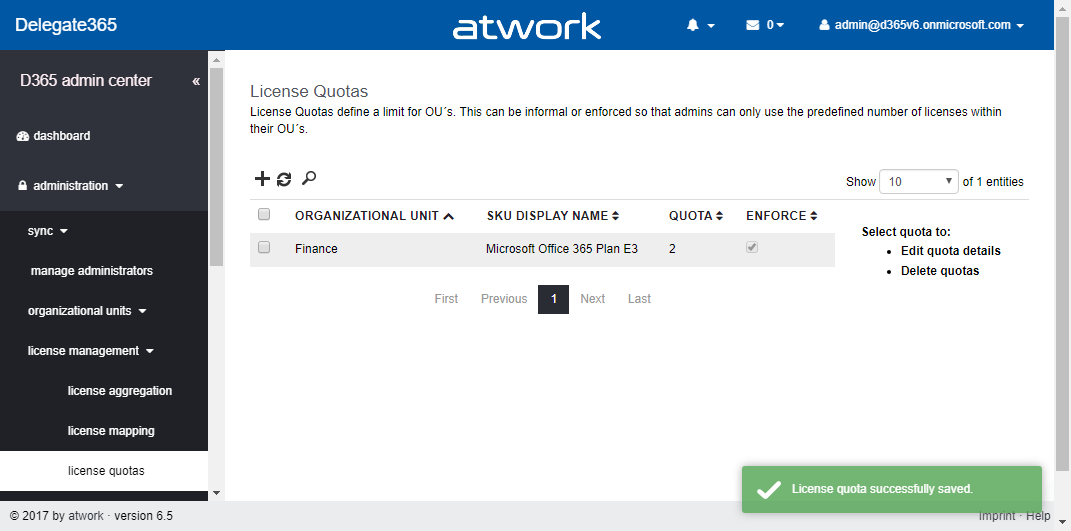Click the add quota plus icon
Image resolution: width=1071 pixels, height=531 pixels.
click(x=262, y=179)
